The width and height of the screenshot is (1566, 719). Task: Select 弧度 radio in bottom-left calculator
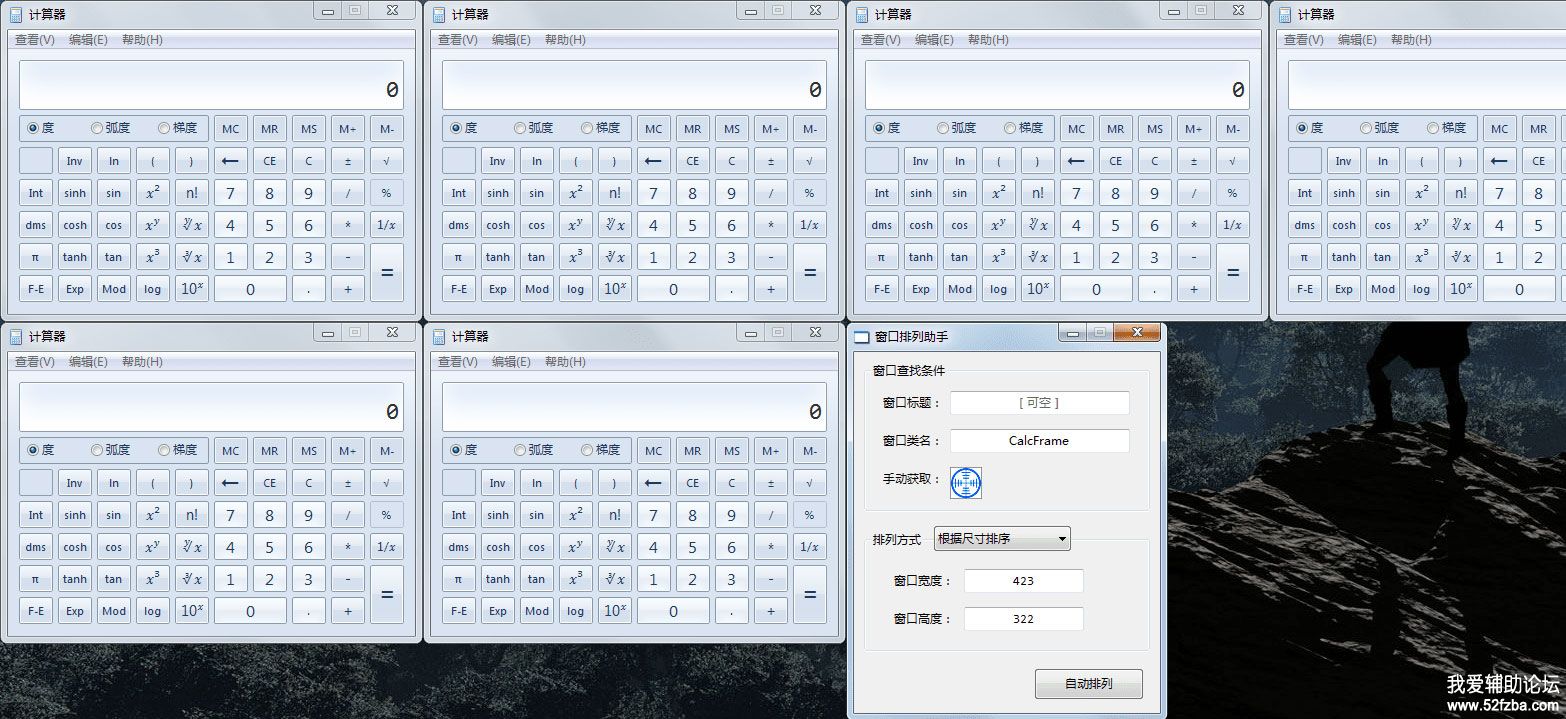[x=111, y=450]
